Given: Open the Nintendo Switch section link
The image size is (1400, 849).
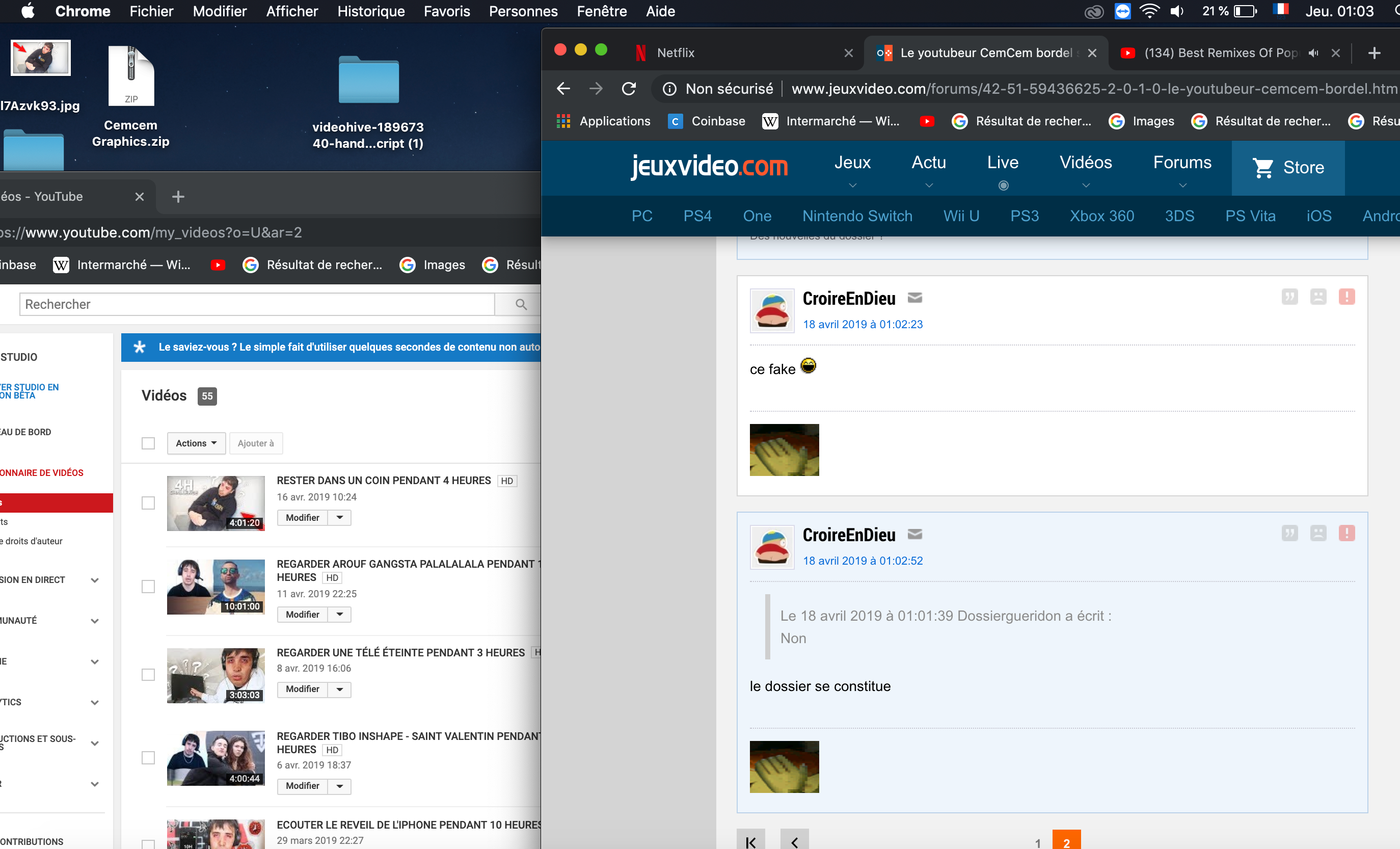Looking at the screenshot, I should click(x=857, y=216).
